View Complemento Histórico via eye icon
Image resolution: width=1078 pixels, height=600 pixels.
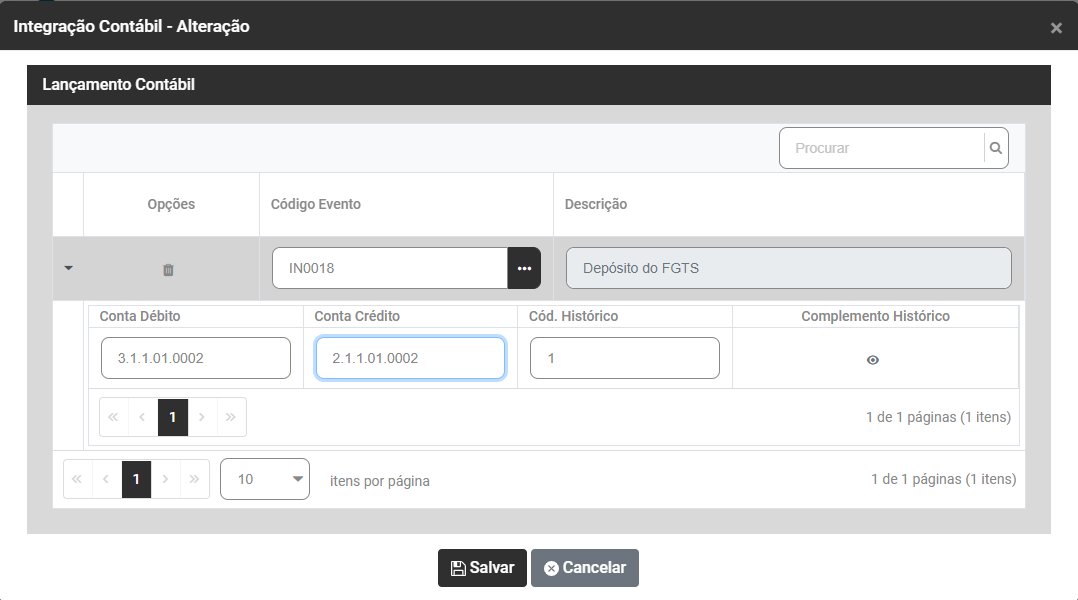pos(872,360)
